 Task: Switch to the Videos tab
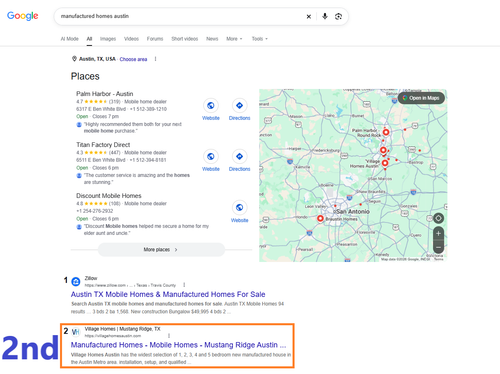pyautogui.click(x=131, y=39)
